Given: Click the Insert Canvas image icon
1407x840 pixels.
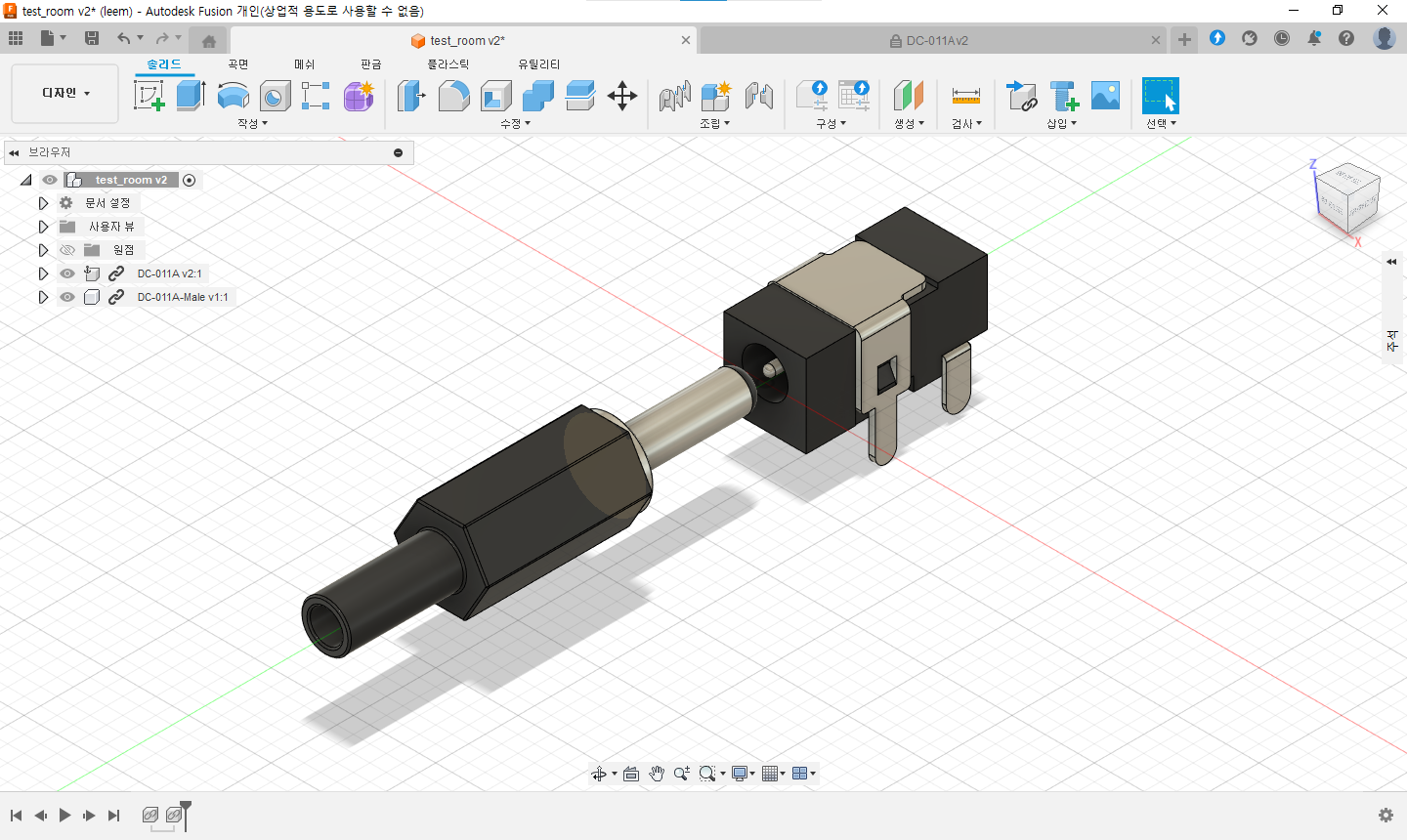Looking at the screenshot, I should coord(1106,96).
